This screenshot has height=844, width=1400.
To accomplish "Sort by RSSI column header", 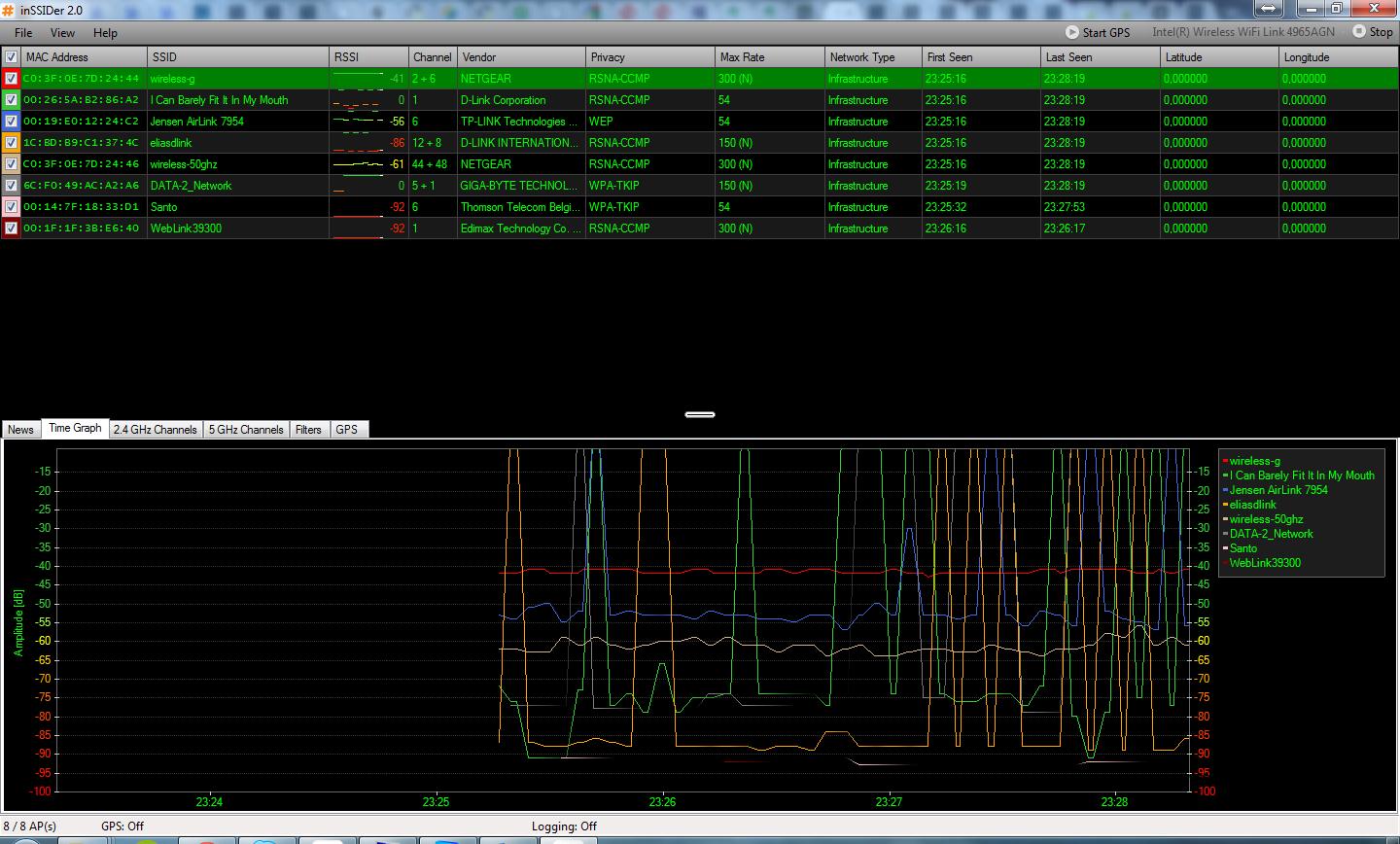I will tap(368, 57).
